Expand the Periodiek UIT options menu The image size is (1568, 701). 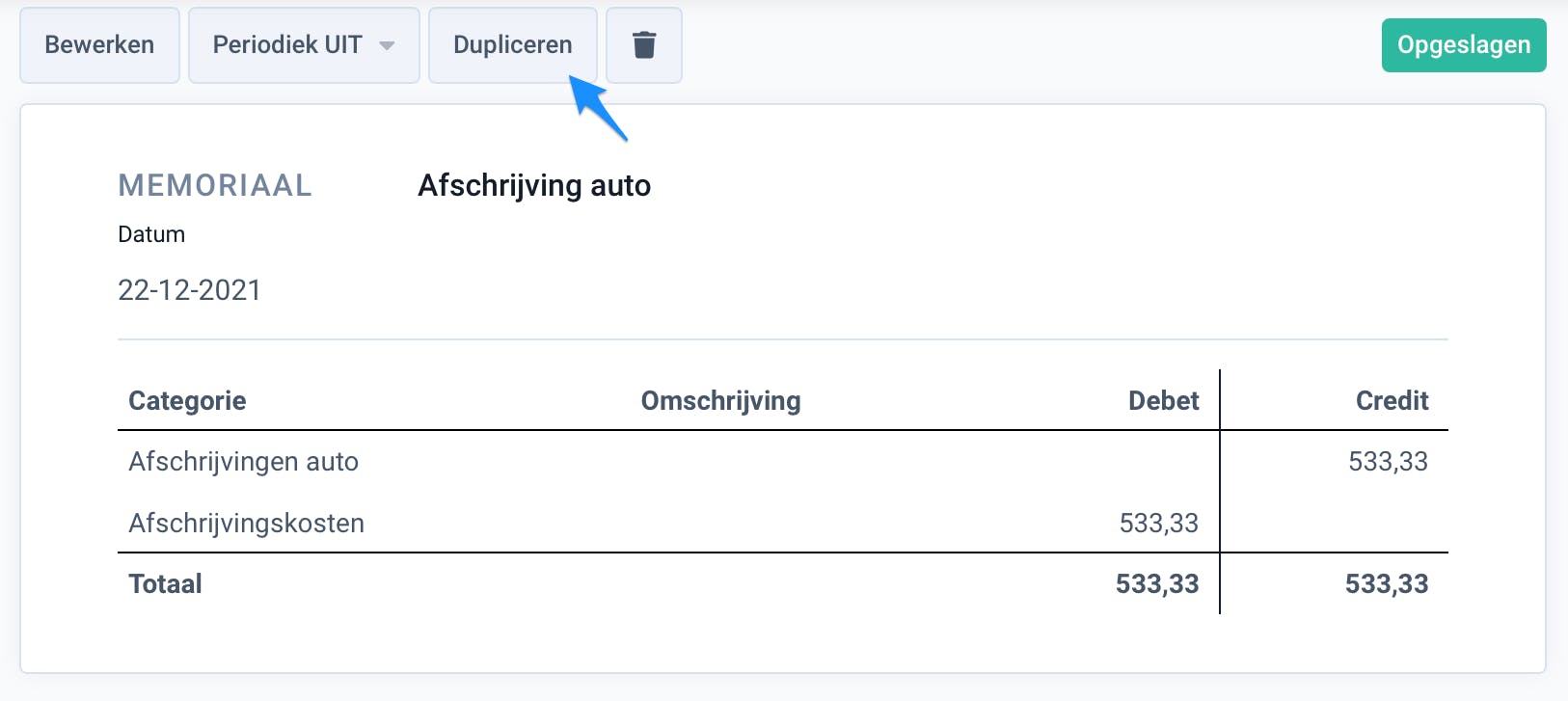point(388,44)
